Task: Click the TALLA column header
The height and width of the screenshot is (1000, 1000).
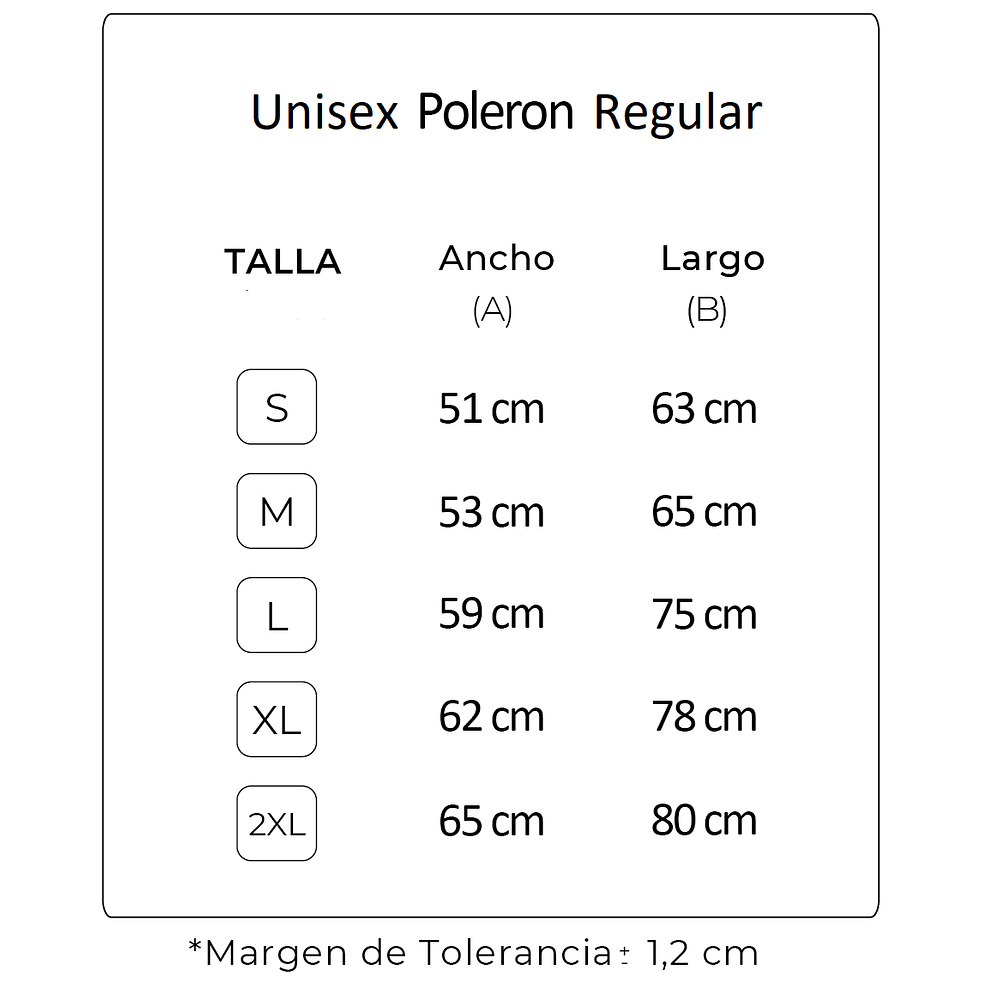Action: point(282,262)
